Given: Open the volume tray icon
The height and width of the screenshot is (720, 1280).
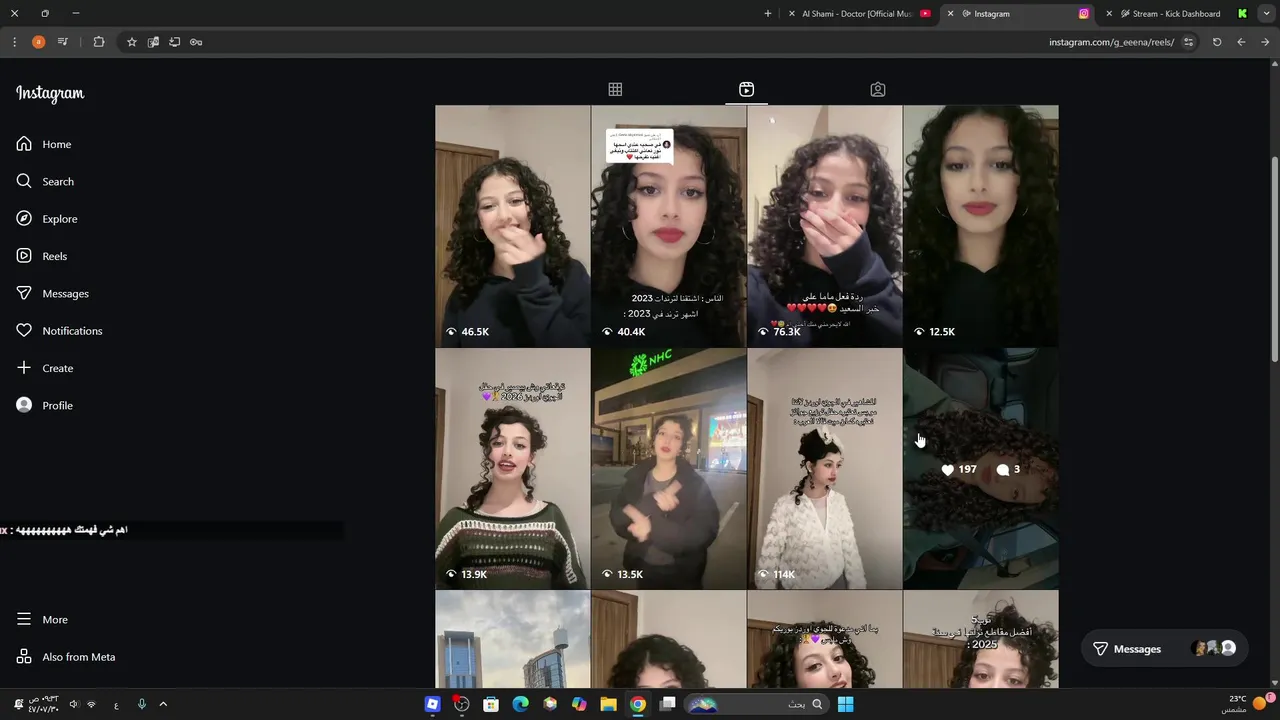Looking at the screenshot, I should (x=73, y=704).
